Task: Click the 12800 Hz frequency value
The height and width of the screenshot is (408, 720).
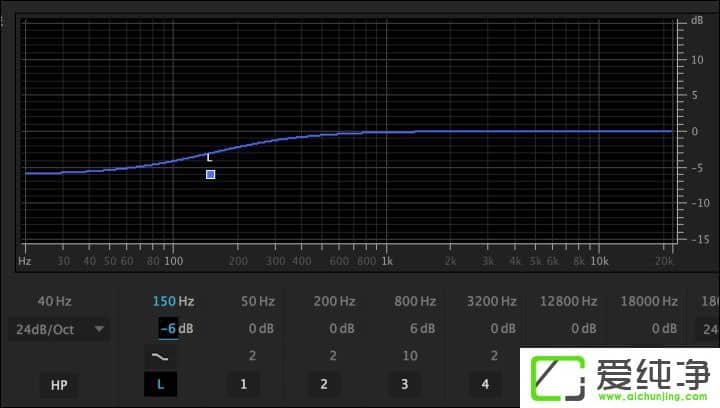Action: (x=569, y=301)
